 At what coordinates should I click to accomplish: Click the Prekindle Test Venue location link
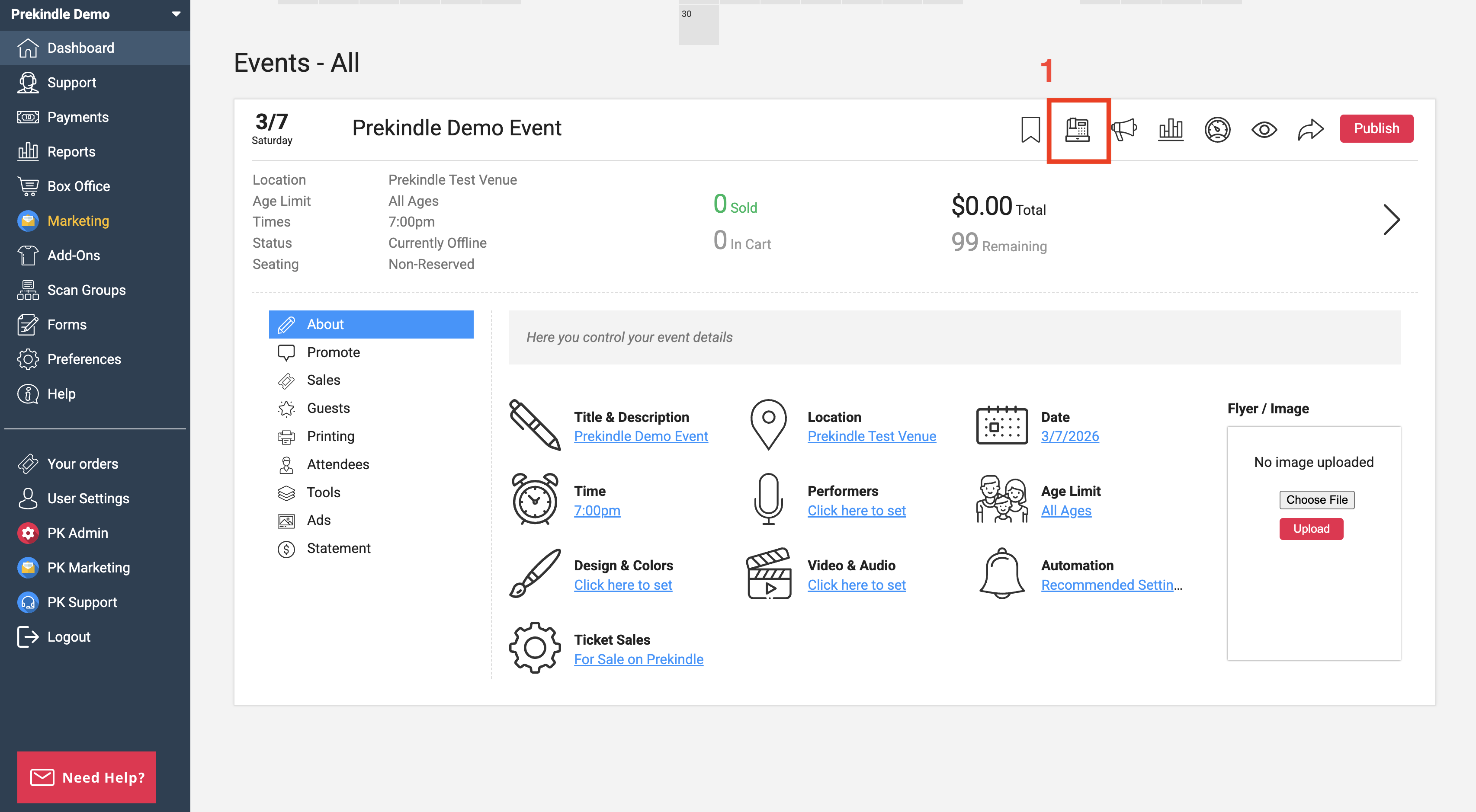click(x=872, y=436)
